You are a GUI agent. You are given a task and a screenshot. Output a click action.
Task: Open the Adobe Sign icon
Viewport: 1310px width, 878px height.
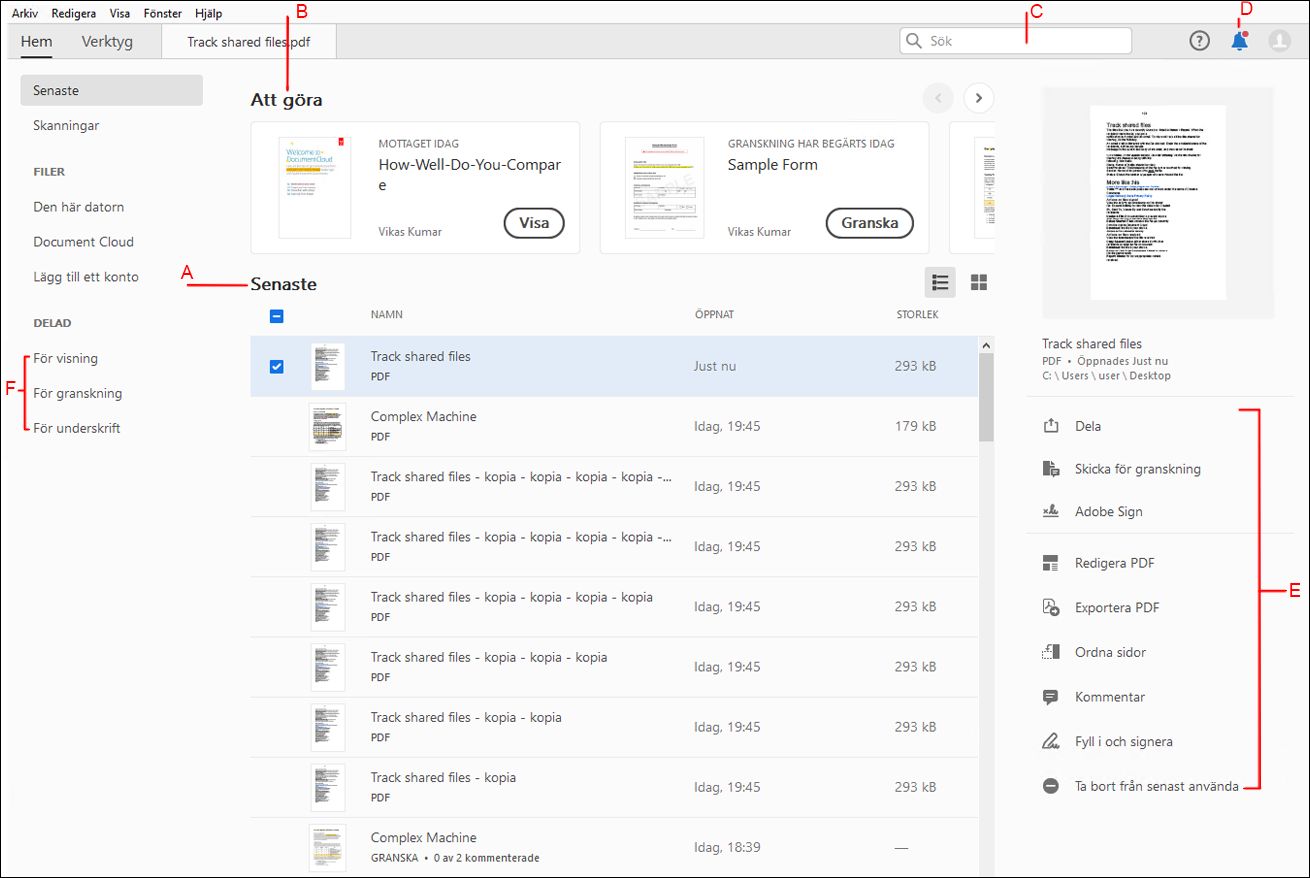click(x=1050, y=511)
